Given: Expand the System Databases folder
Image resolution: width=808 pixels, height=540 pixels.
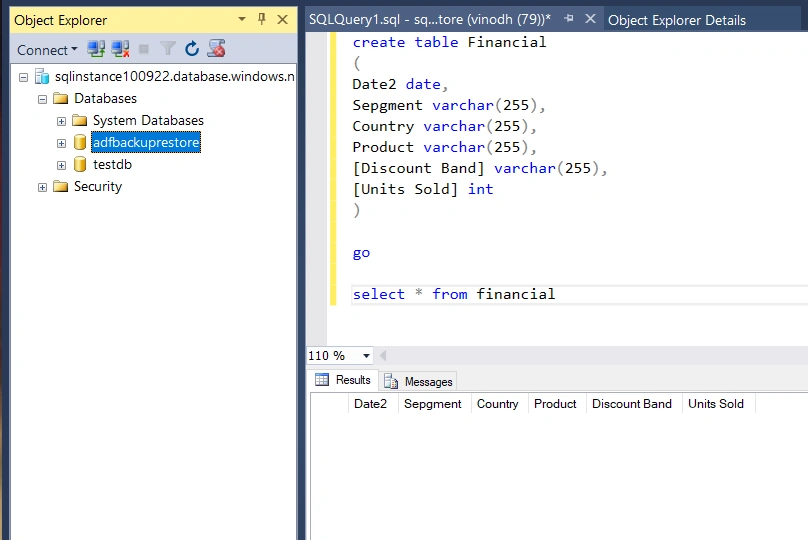Looking at the screenshot, I should point(61,122).
